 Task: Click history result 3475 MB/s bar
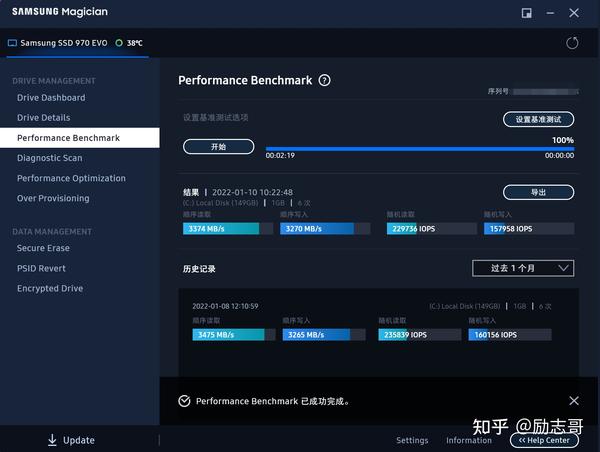(233, 335)
